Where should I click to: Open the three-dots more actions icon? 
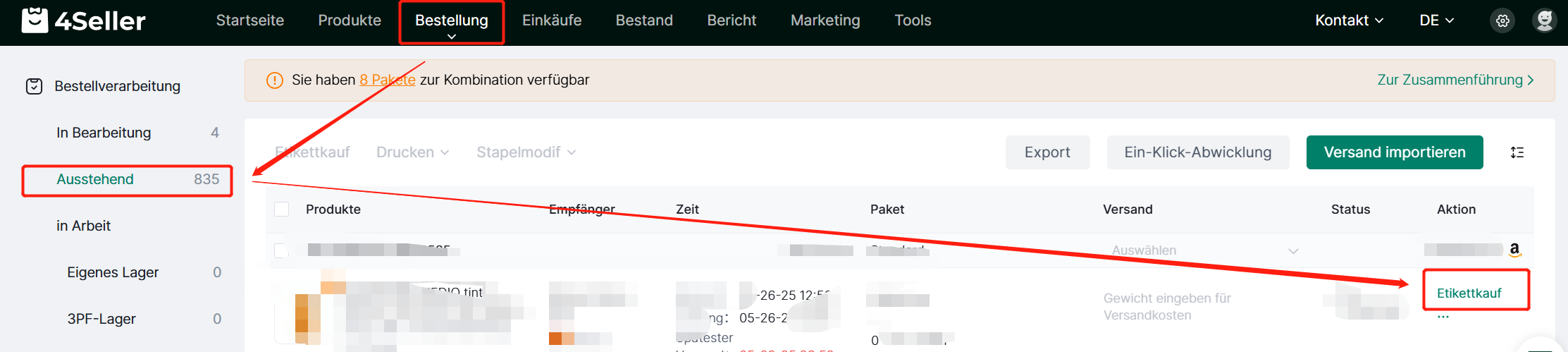coord(1443,317)
